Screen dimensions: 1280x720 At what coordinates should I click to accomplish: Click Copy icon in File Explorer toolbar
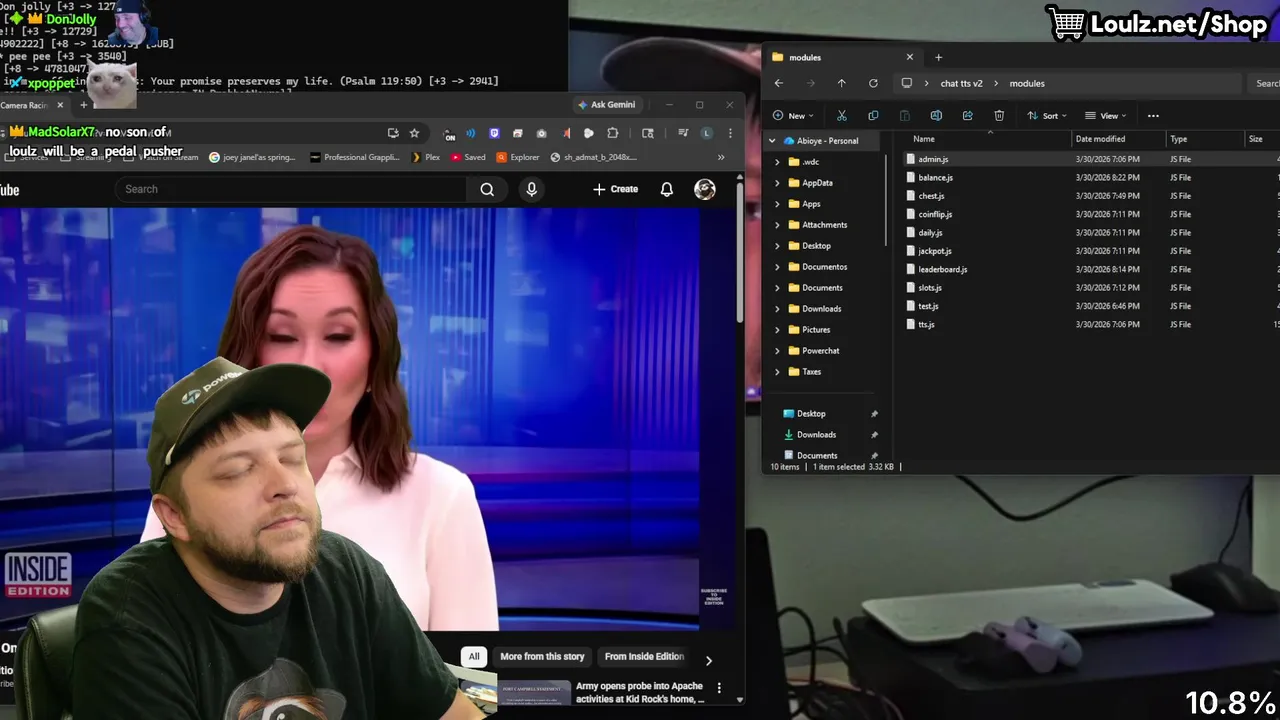(x=873, y=116)
